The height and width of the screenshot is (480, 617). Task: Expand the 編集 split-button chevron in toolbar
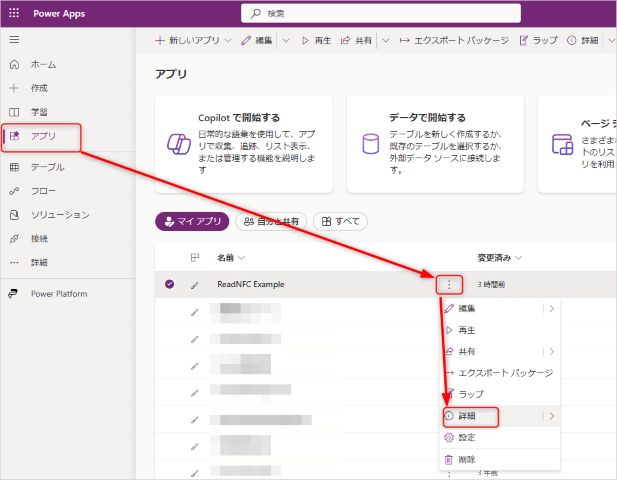286,41
